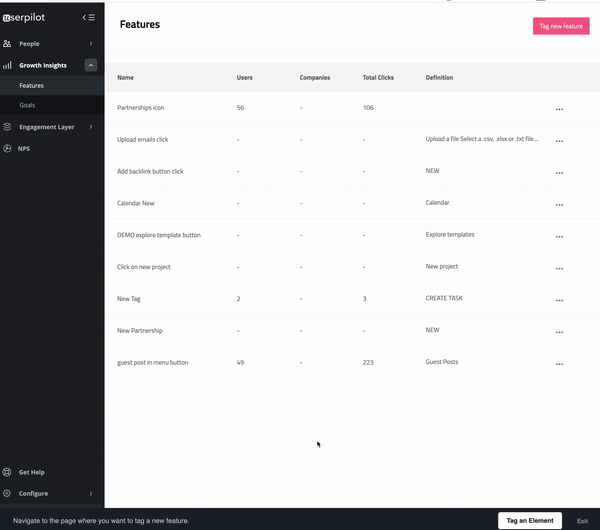Select Features in the sidebar
Image resolution: width=600 pixels, height=530 pixels.
(31, 85)
